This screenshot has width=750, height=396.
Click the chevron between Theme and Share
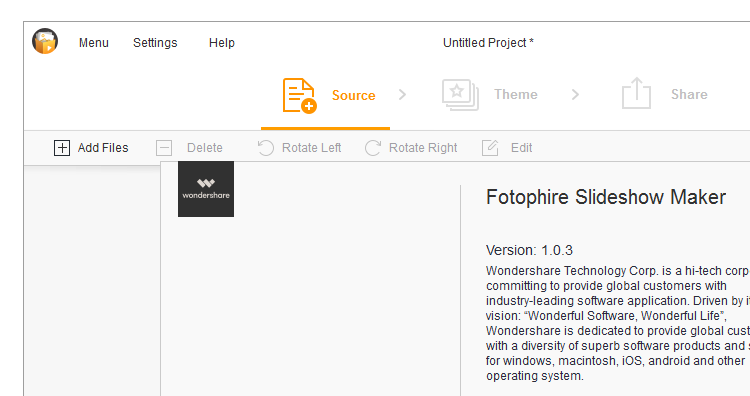click(575, 95)
